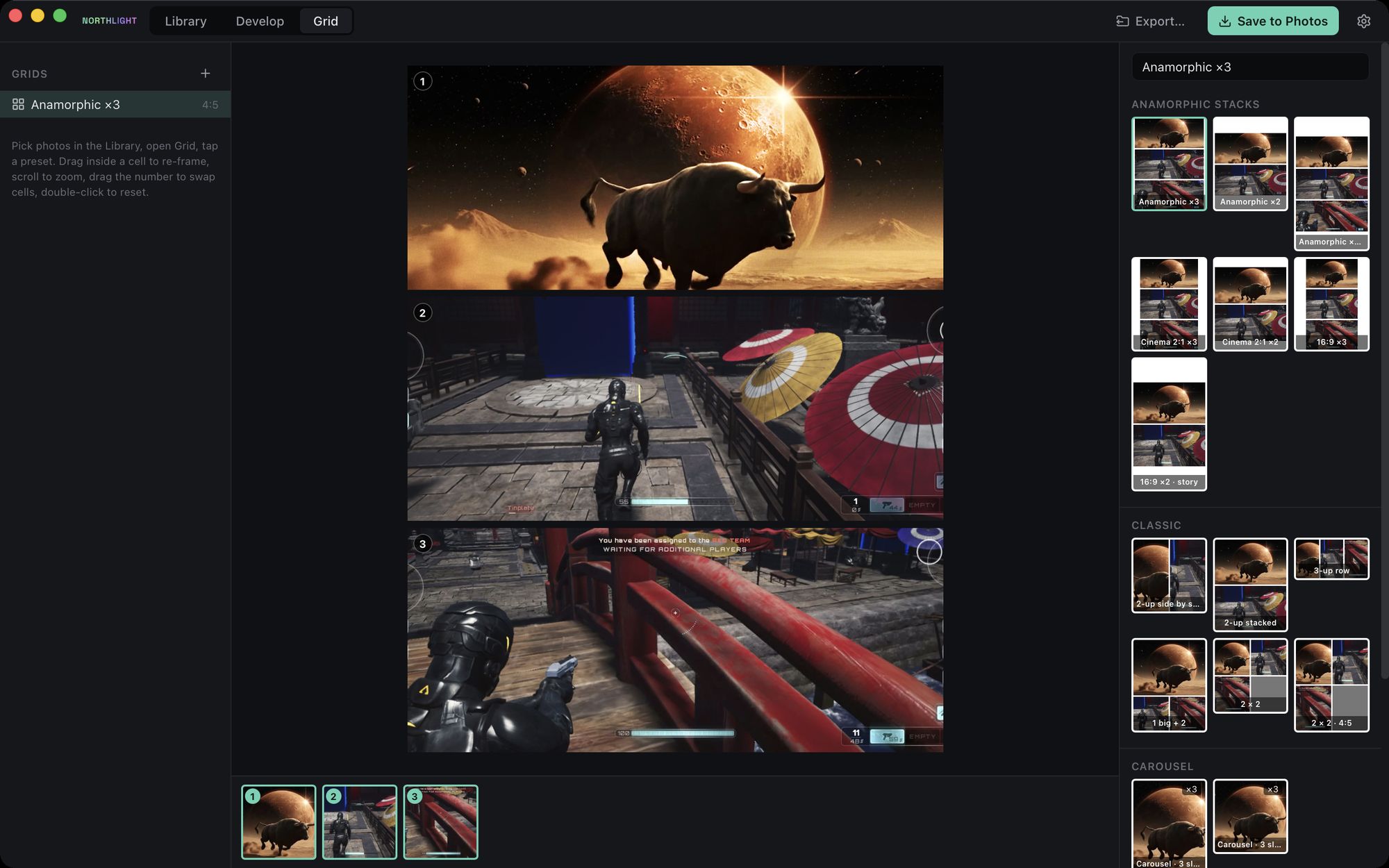Select the Grid tab
This screenshot has height=868, width=1389.
coord(326,21)
